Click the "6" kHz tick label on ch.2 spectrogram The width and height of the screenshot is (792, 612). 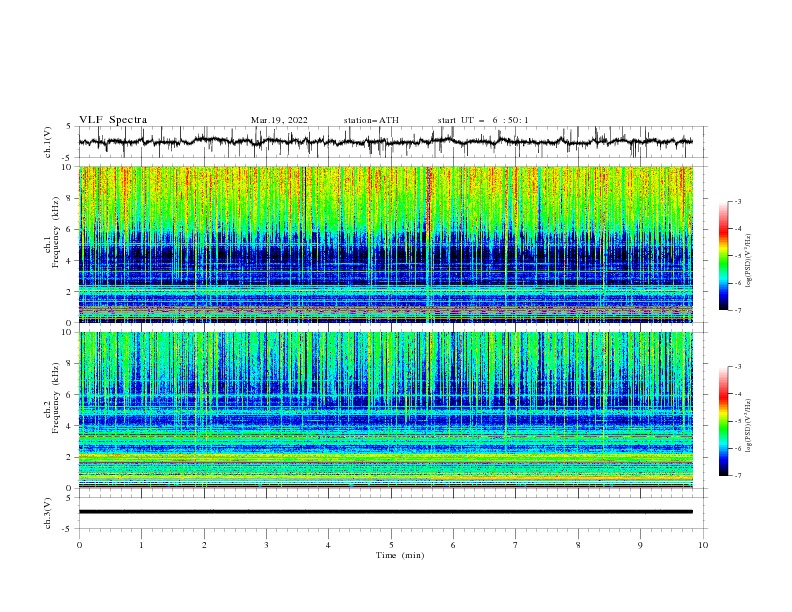coord(70,394)
